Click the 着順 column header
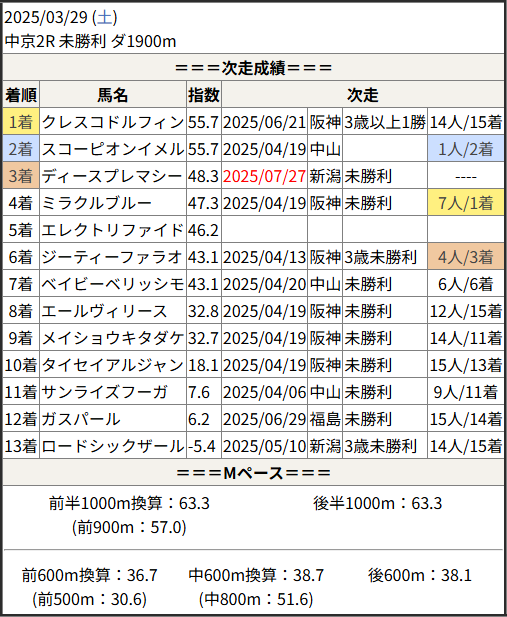 point(21,94)
